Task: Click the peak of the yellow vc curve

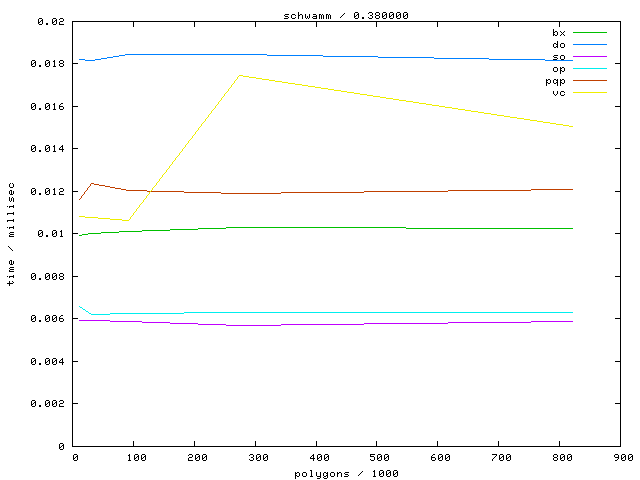Action: click(x=238, y=75)
